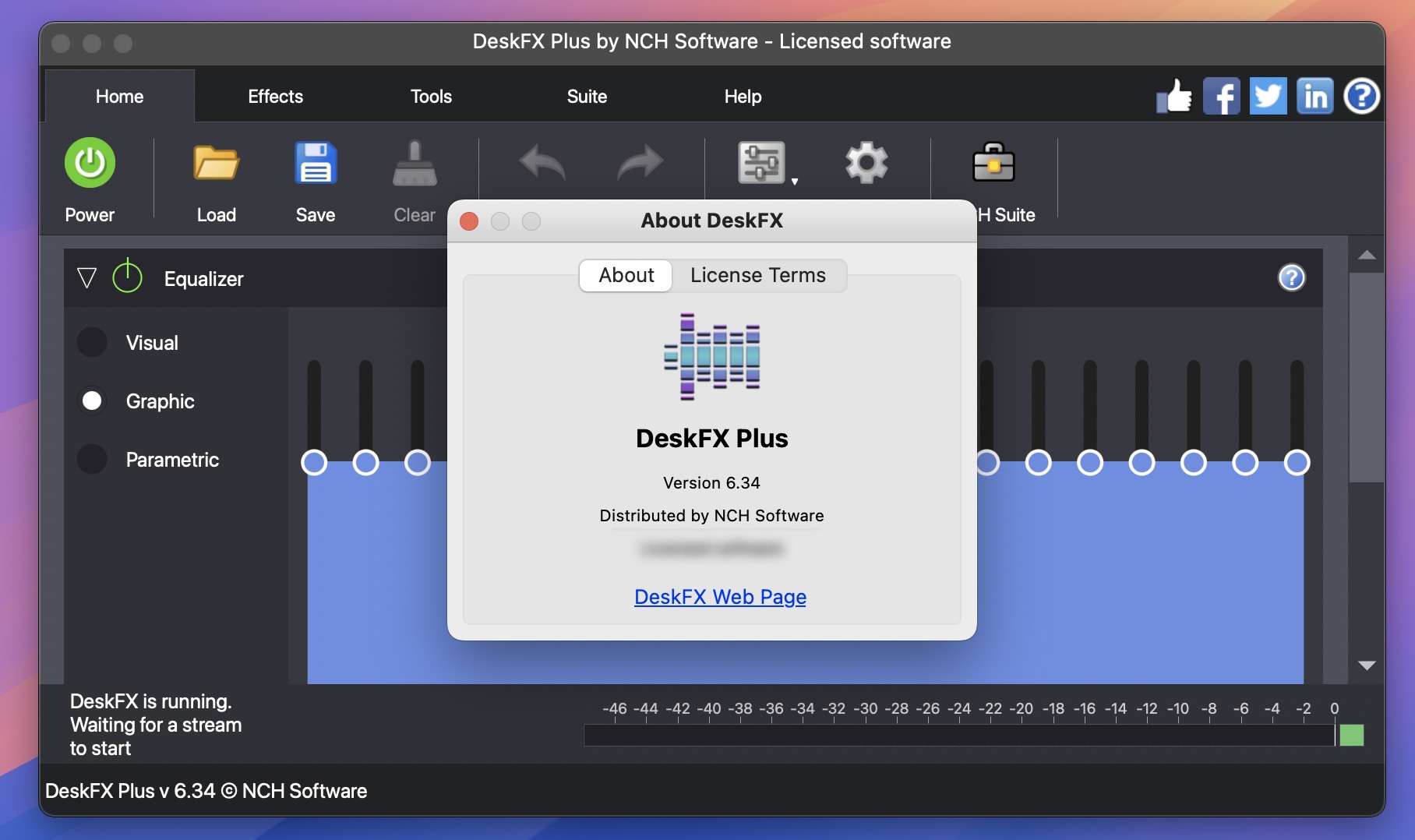Click the DeskFX logo in About dialog
The width and height of the screenshot is (1415, 840).
pyautogui.click(x=711, y=357)
